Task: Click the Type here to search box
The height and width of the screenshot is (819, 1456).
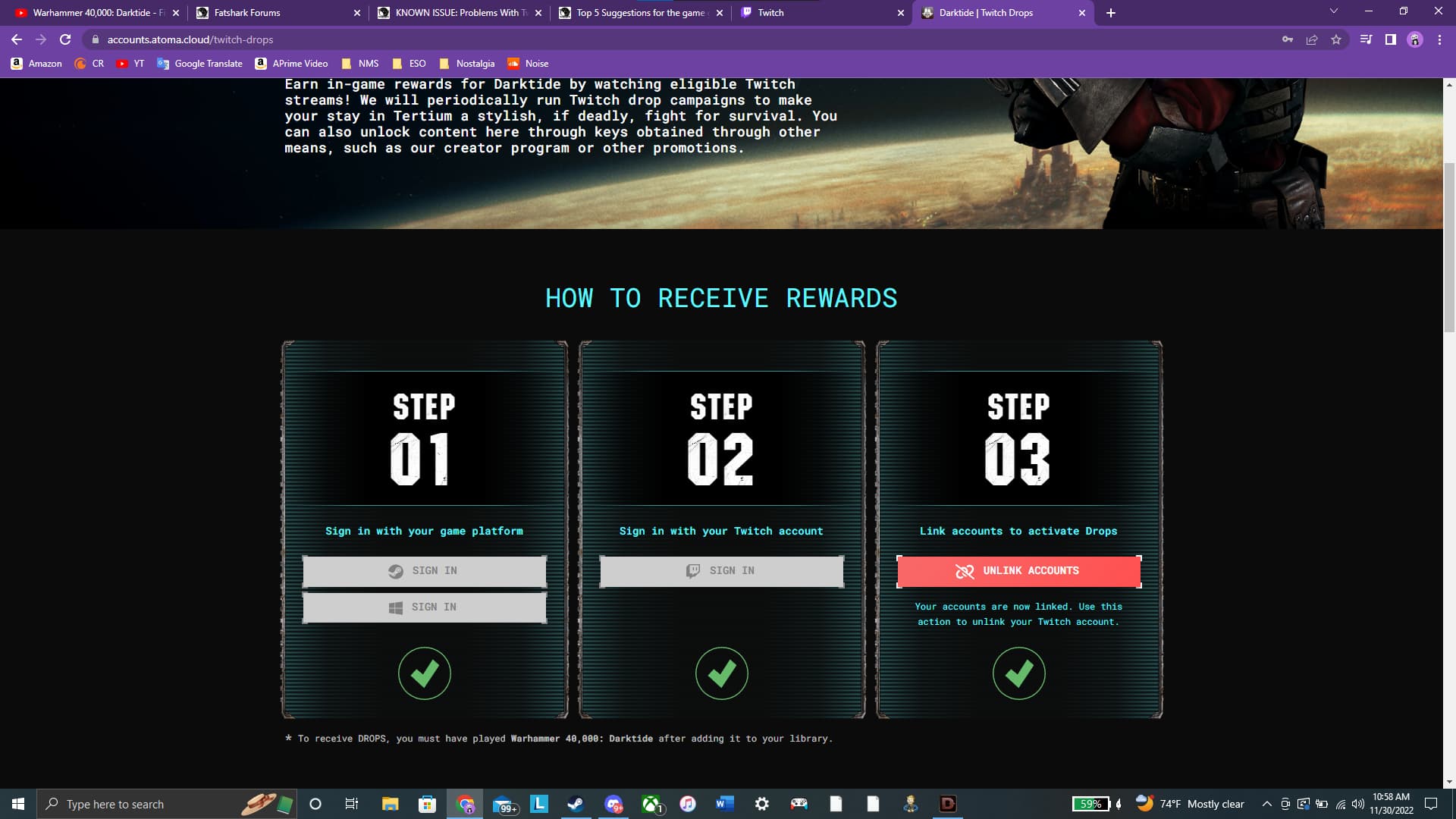Action: [x=167, y=804]
